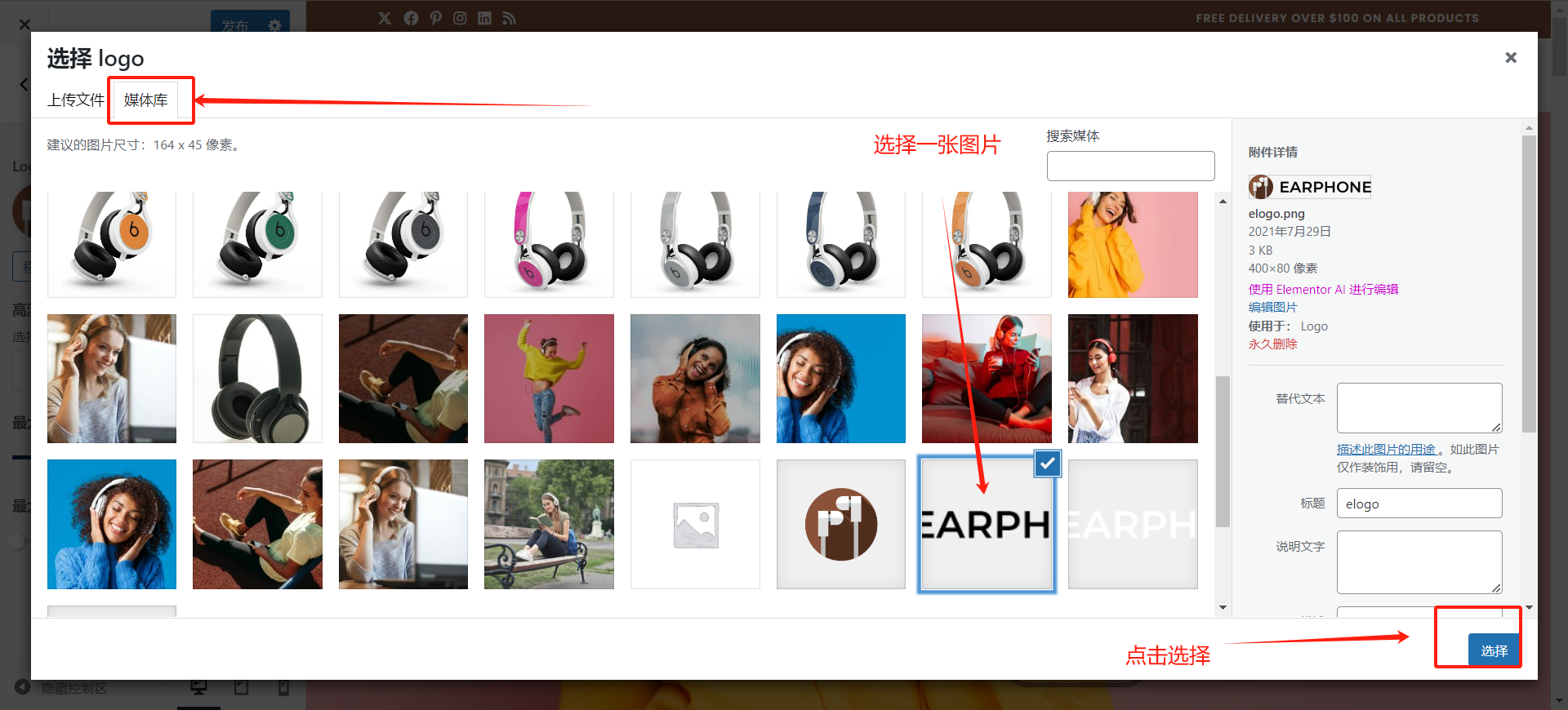Click the EARPHONE logo preview in attachment details

(1310, 187)
